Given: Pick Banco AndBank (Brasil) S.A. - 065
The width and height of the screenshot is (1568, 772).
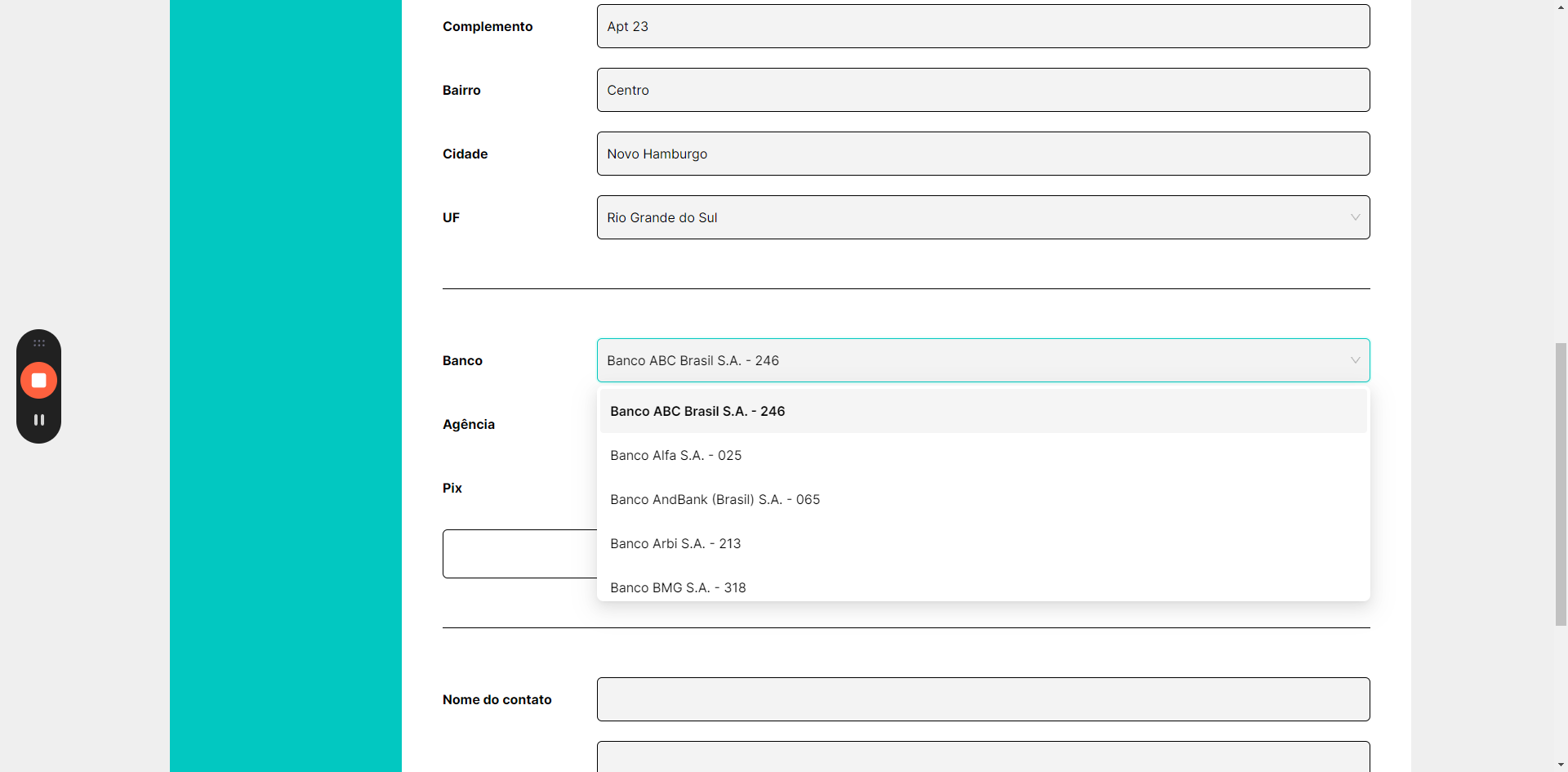Looking at the screenshot, I should (983, 499).
